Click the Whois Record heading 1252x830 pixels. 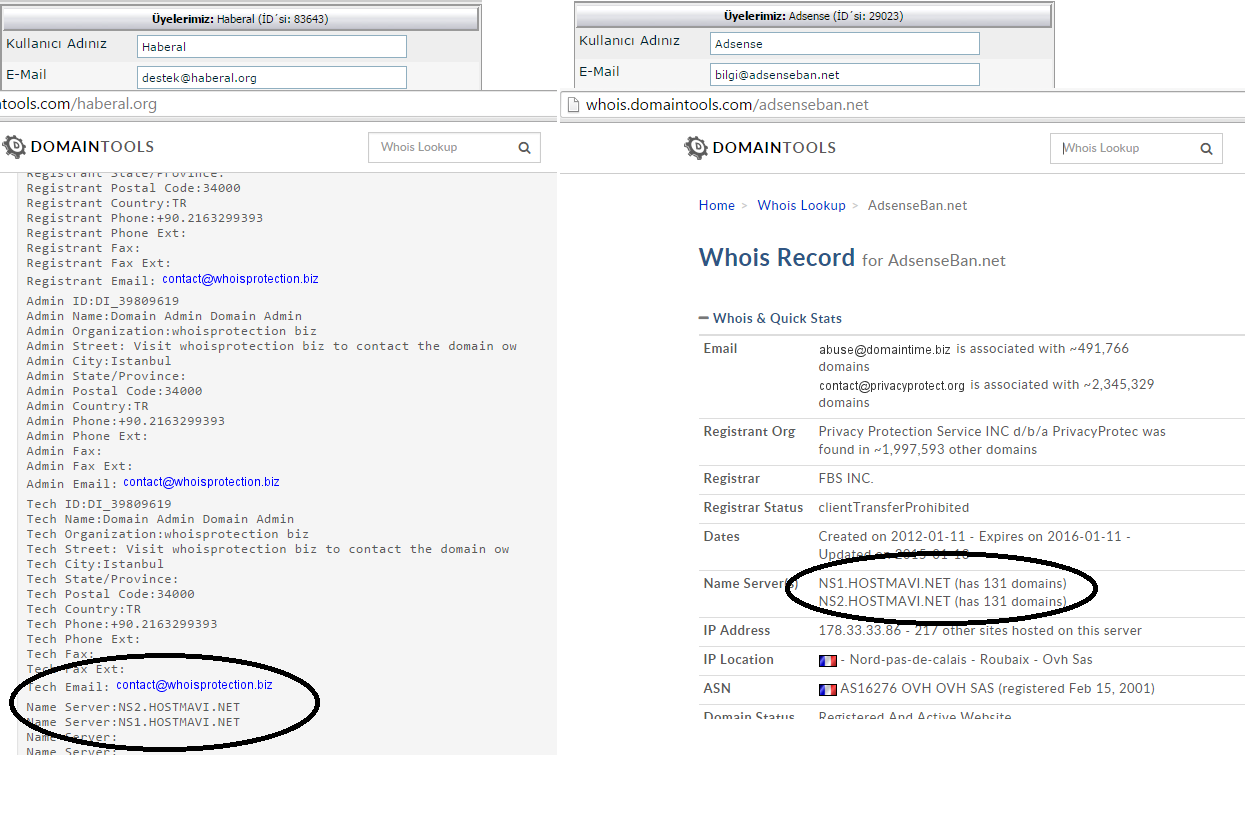pyautogui.click(x=776, y=257)
